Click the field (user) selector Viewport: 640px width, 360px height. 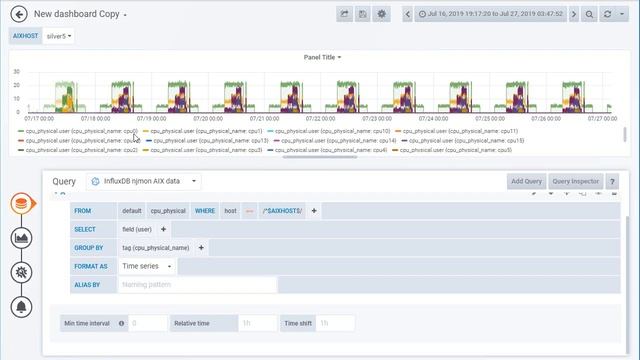point(137,229)
